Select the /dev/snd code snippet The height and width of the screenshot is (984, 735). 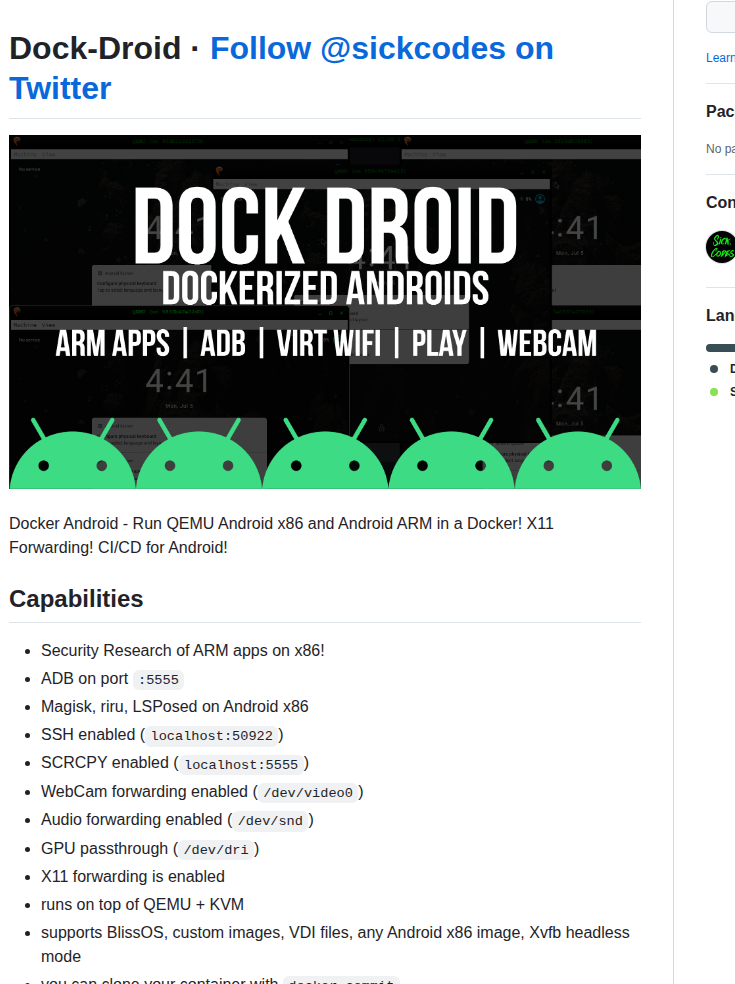tap(270, 821)
